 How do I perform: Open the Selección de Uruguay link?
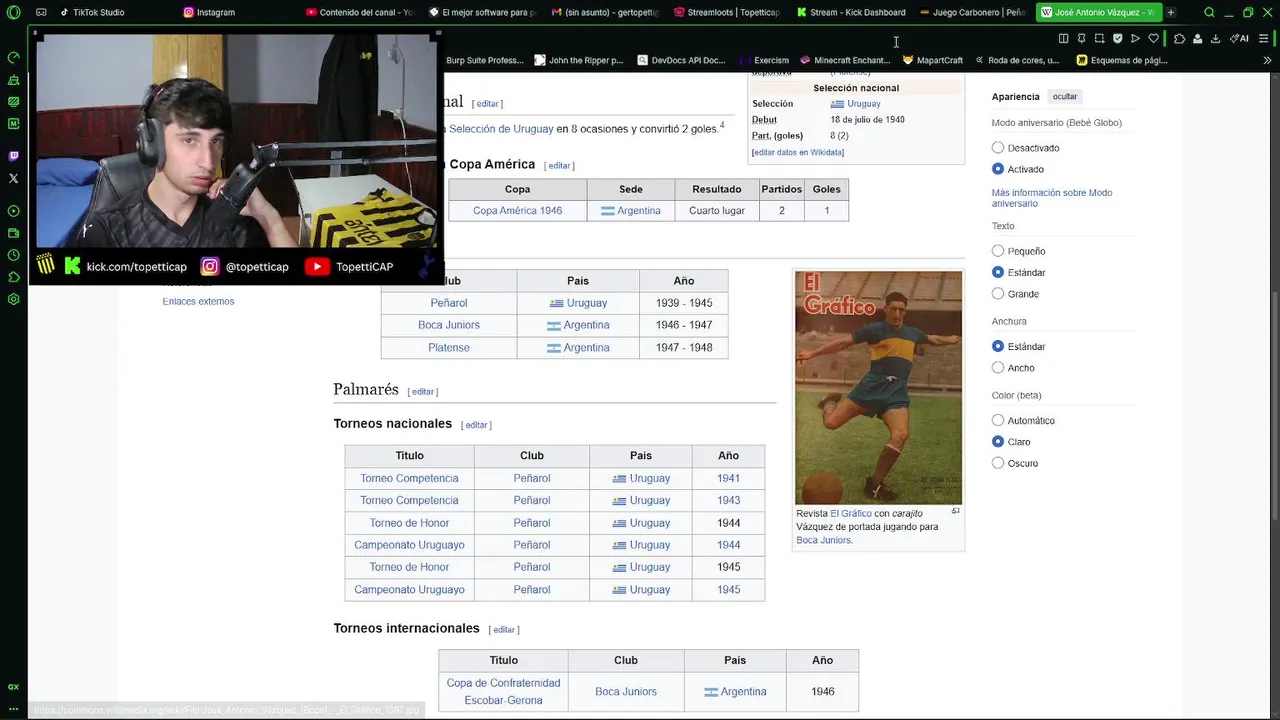[501, 129]
